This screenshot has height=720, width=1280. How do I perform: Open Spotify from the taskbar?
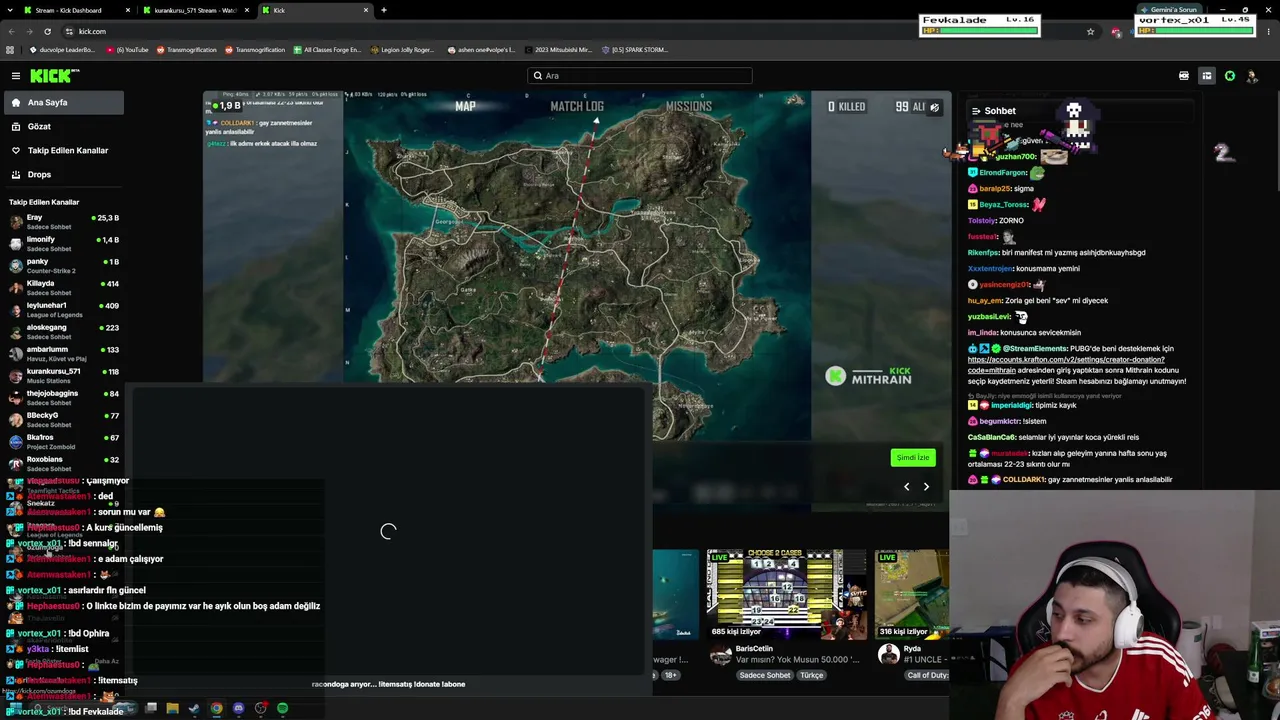(x=282, y=708)
